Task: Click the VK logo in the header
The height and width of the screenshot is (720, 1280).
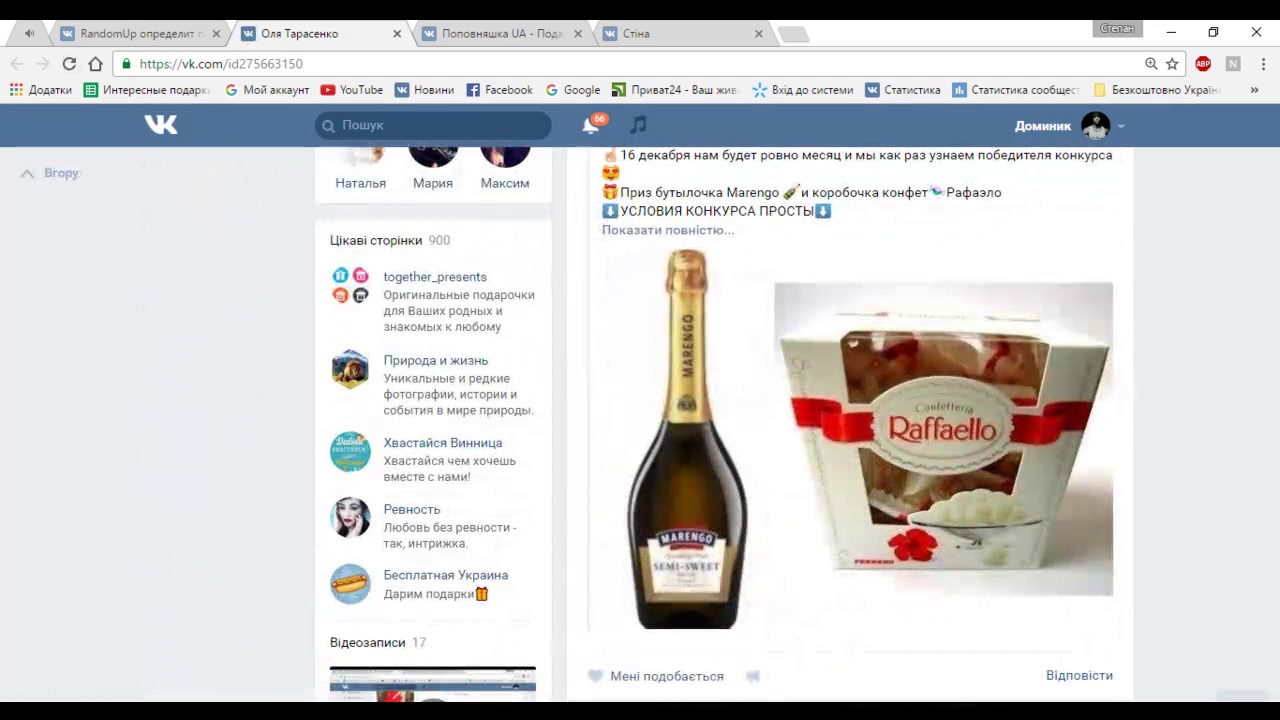Action: pos(161,125)
